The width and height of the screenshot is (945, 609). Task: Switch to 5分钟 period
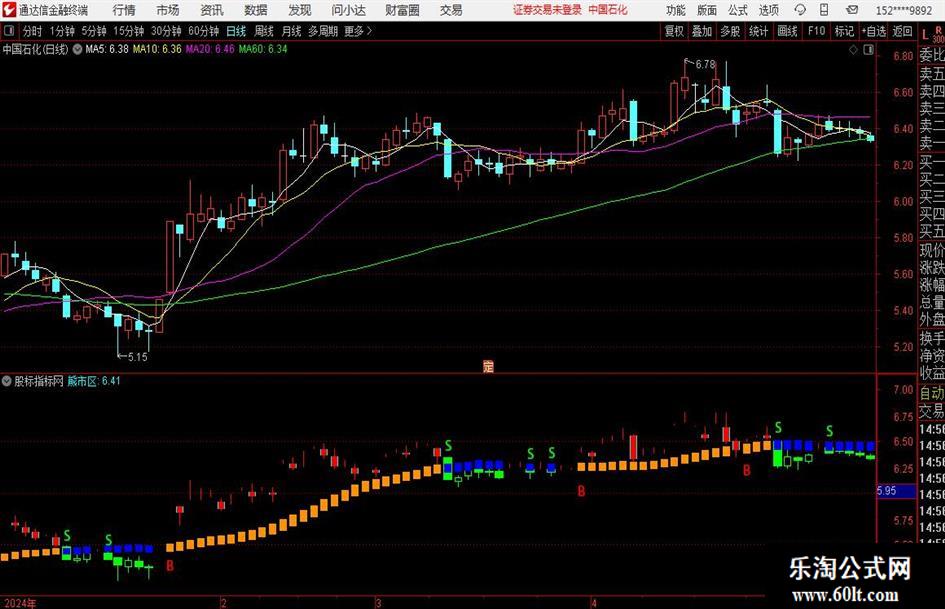[x=93, y=31]
